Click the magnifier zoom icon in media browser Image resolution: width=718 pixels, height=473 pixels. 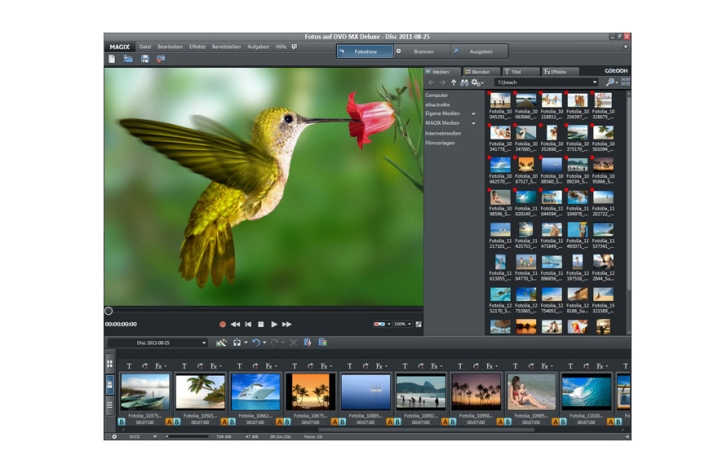(x=610, y=82)
